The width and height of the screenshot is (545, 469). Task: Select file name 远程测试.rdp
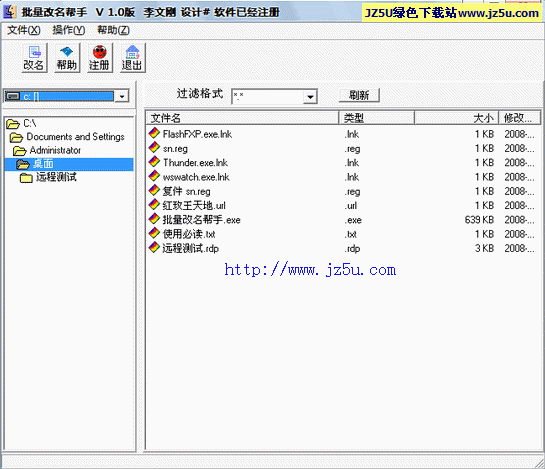tap(190, 249)
